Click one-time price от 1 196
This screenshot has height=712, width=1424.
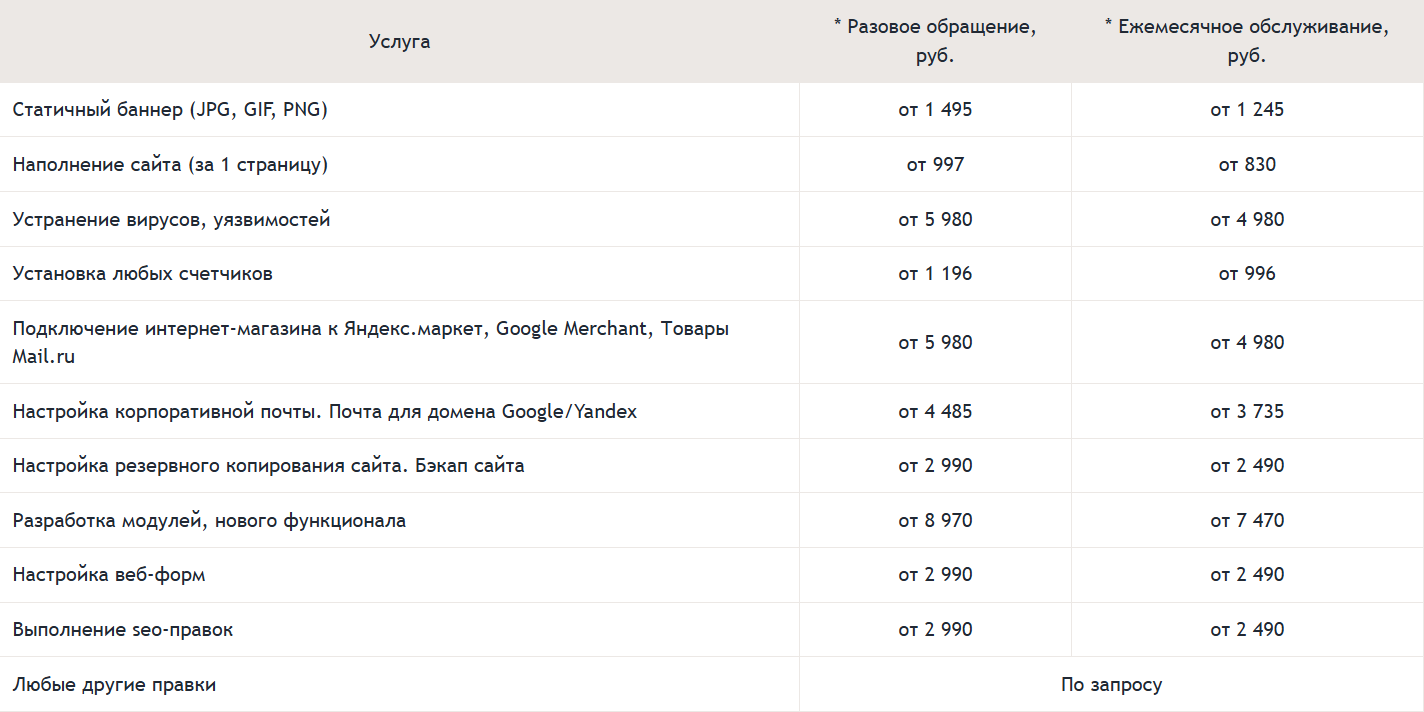pos(935,274)
